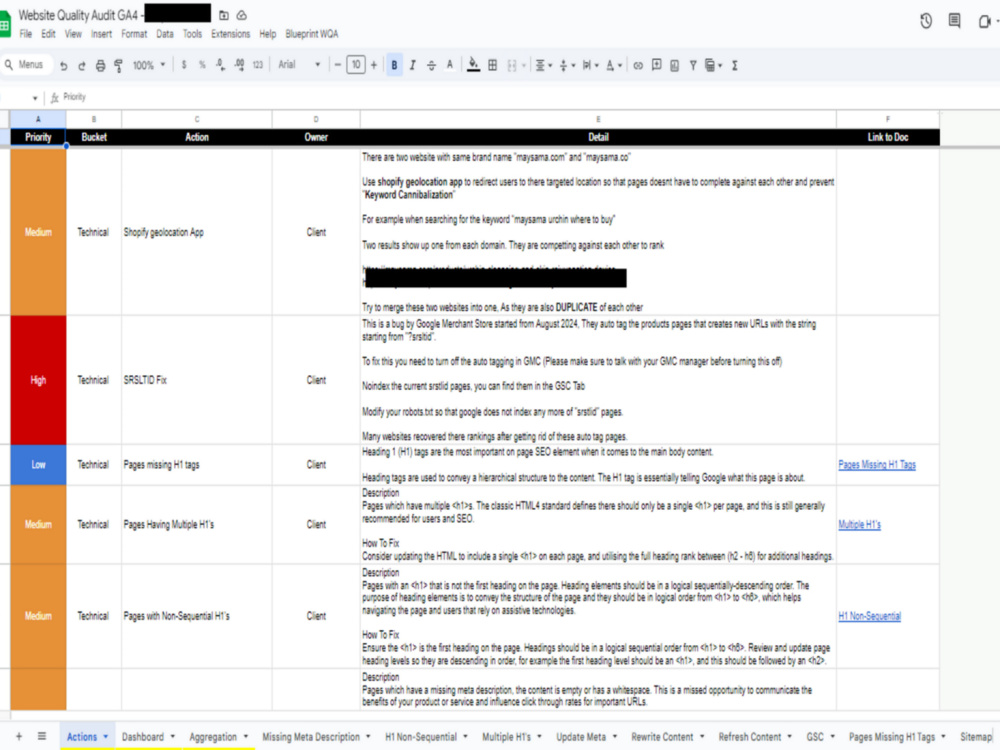
Task: Create a filter with funnel icon
Action: click(693, 65)
